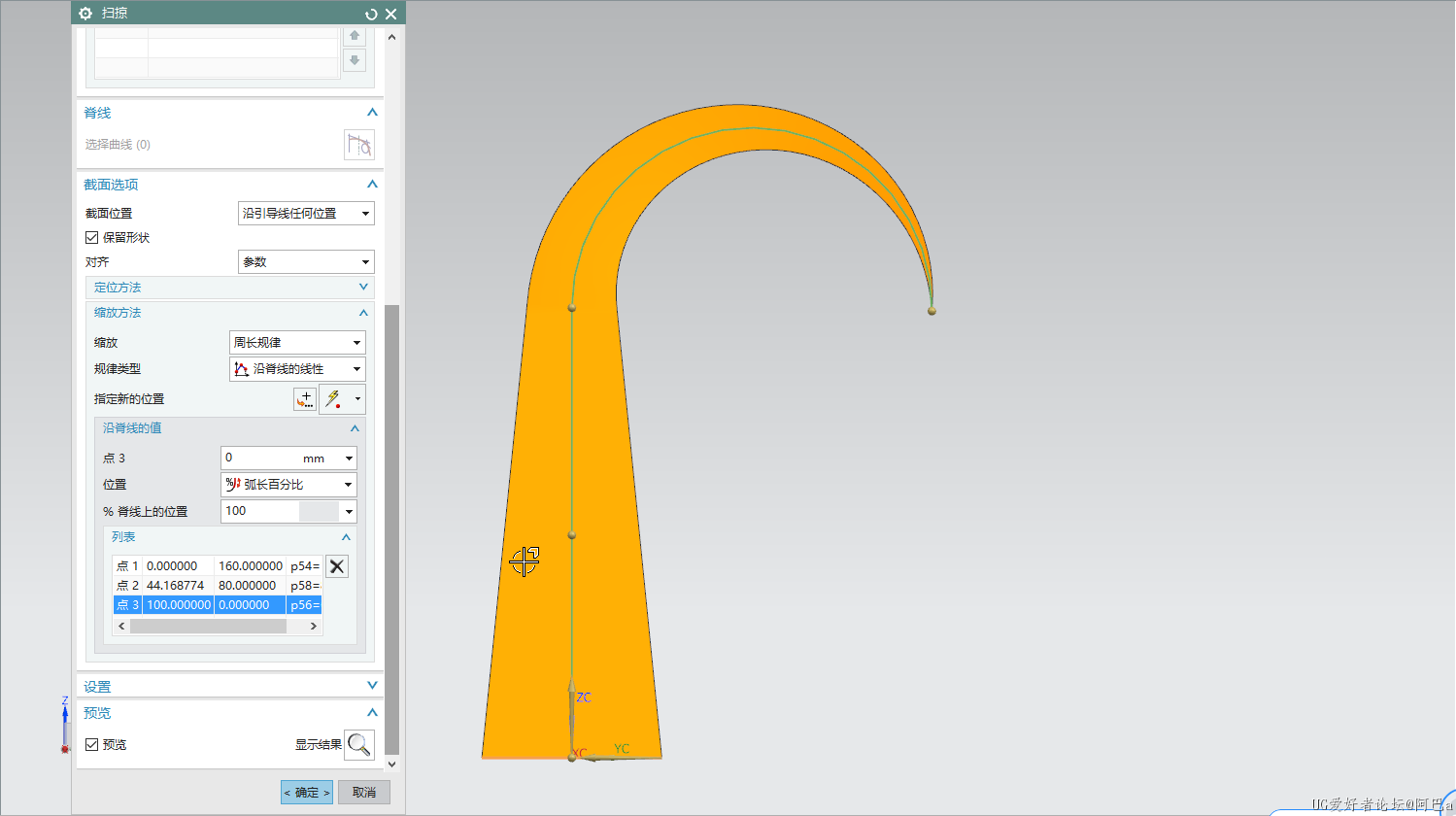The height and width of the screenshot is (816, 1456).
Task: Click the % 脊线上的位置 input field showing 100
Action: 260,512
